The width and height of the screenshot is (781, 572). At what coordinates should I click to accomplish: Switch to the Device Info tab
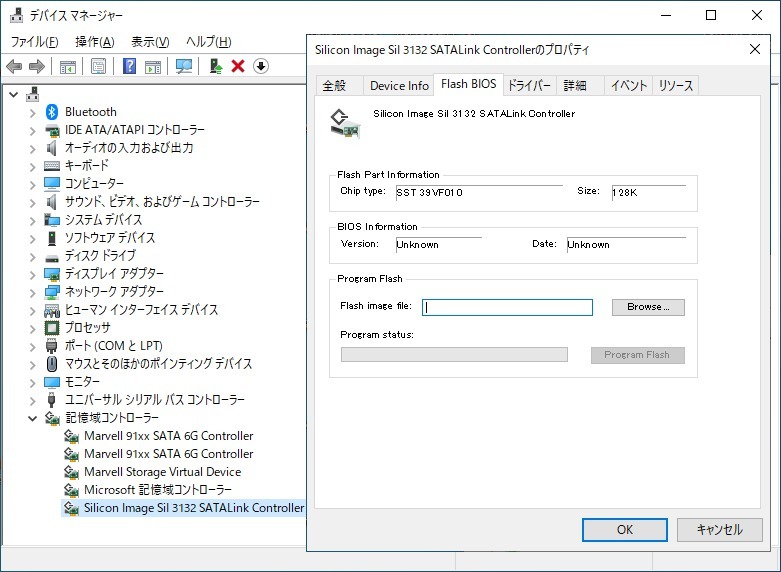[399, 86]
